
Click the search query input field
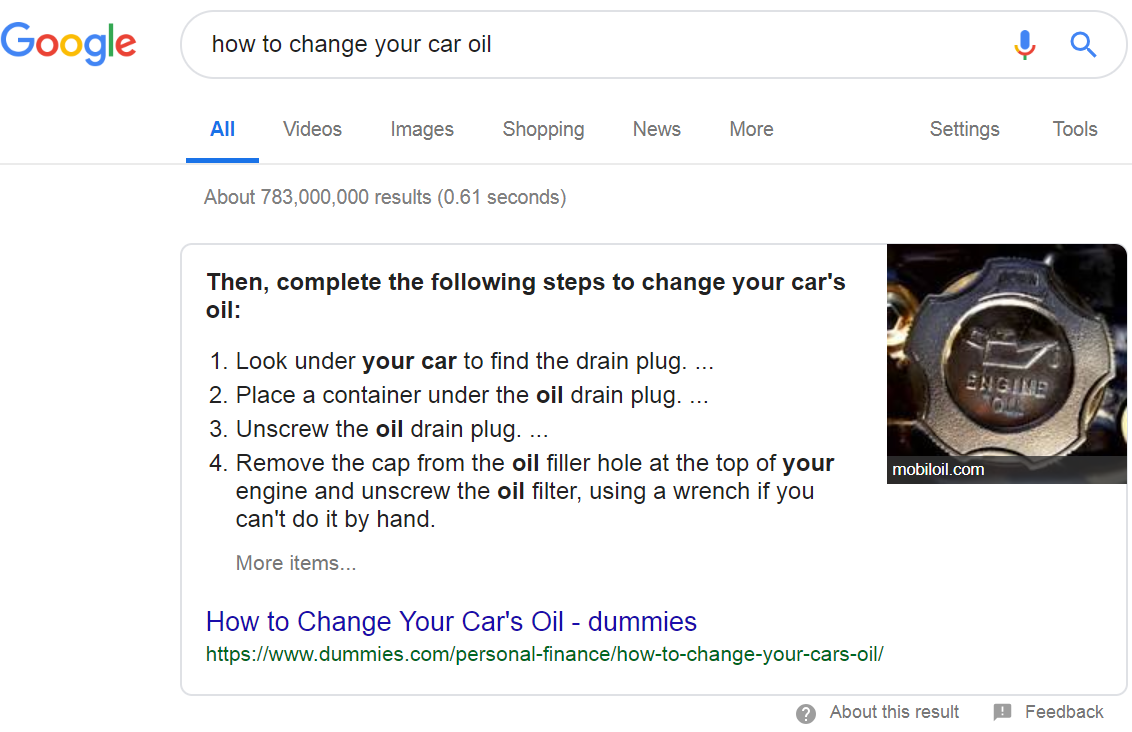pyautogui.click(x=599, y=45)
